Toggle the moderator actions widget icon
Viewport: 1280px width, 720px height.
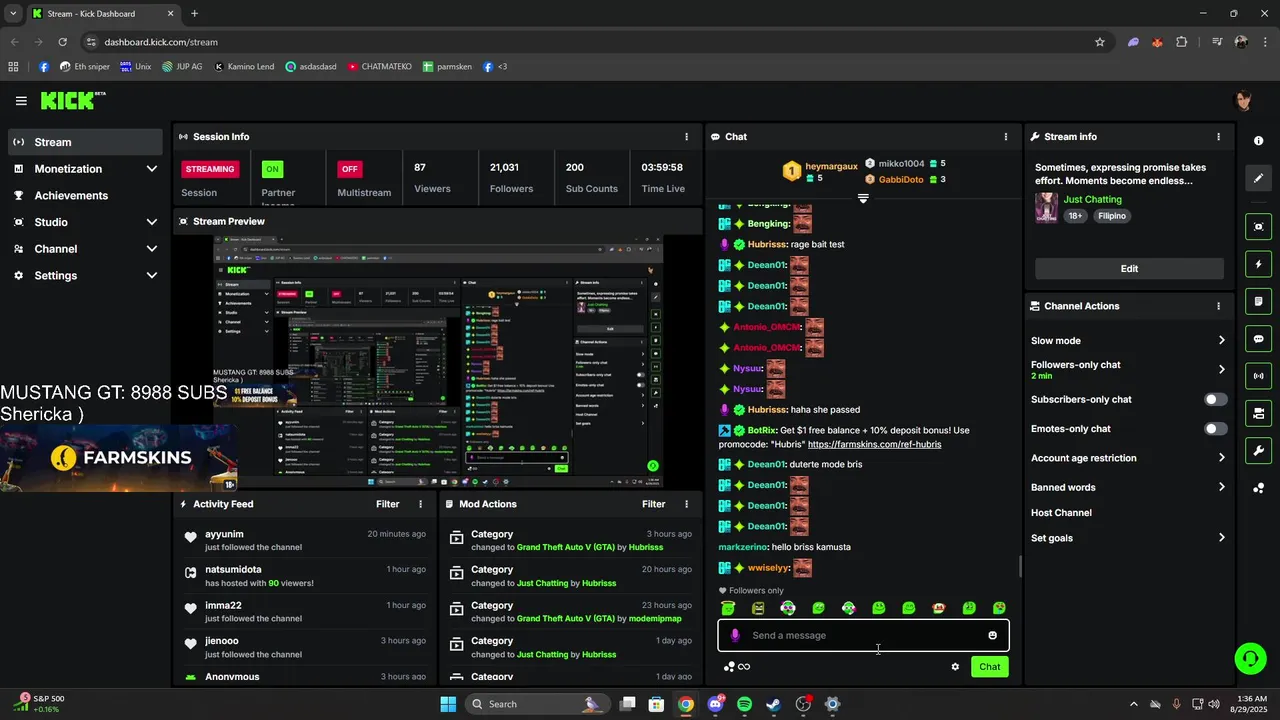tap(1259, 413)
